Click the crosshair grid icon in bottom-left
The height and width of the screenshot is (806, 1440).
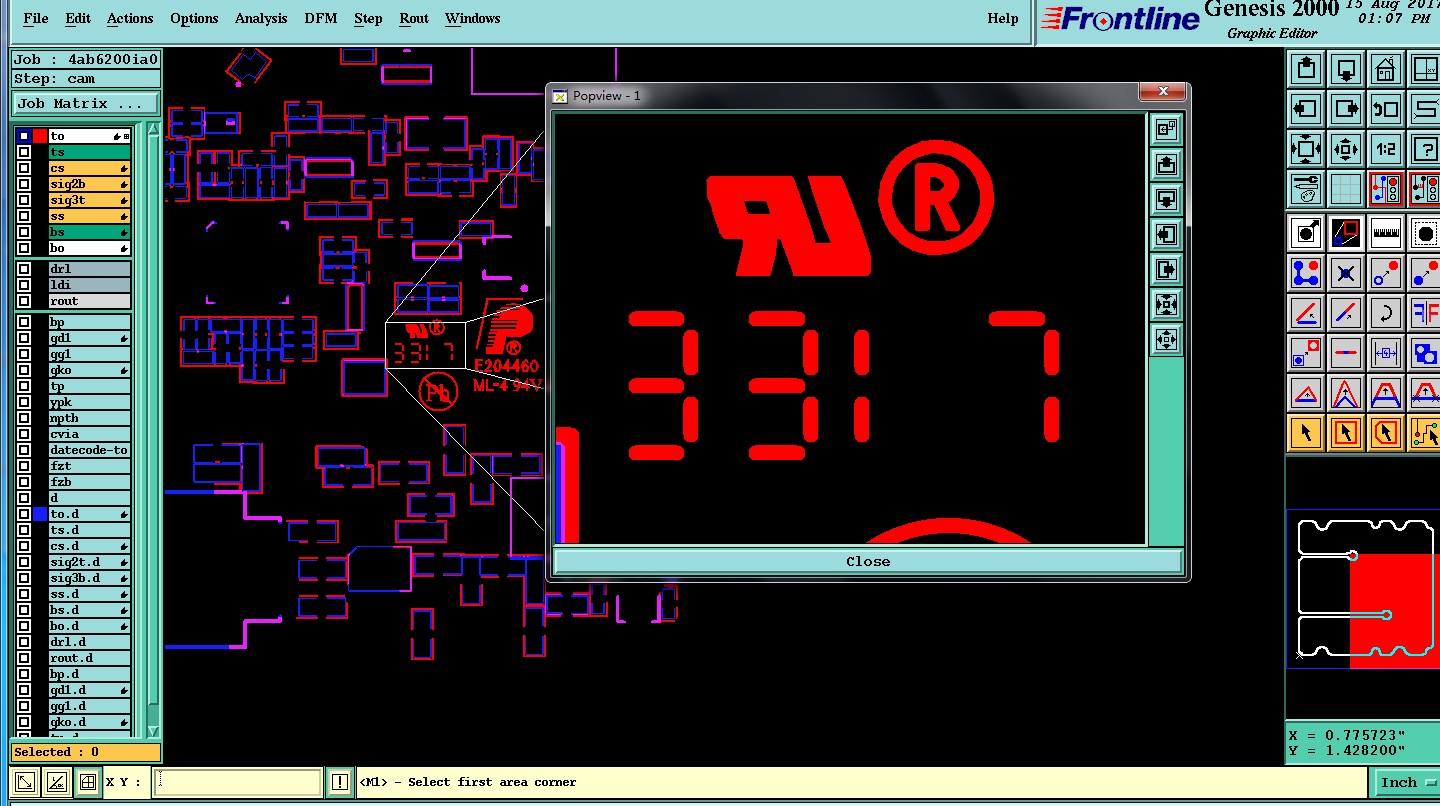(x=88, y=782)
